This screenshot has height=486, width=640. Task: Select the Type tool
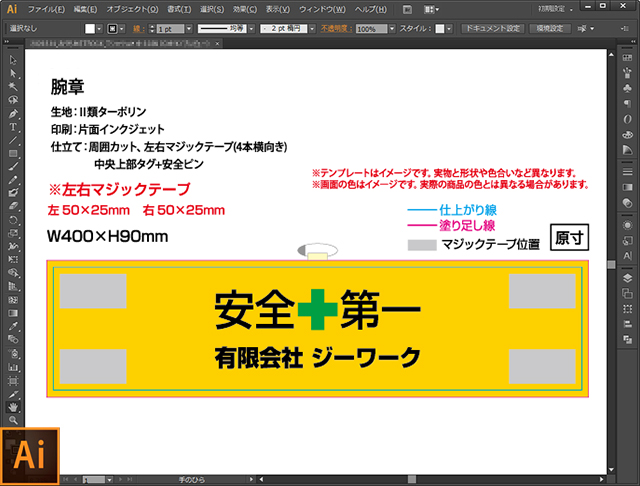coord(13,127)
